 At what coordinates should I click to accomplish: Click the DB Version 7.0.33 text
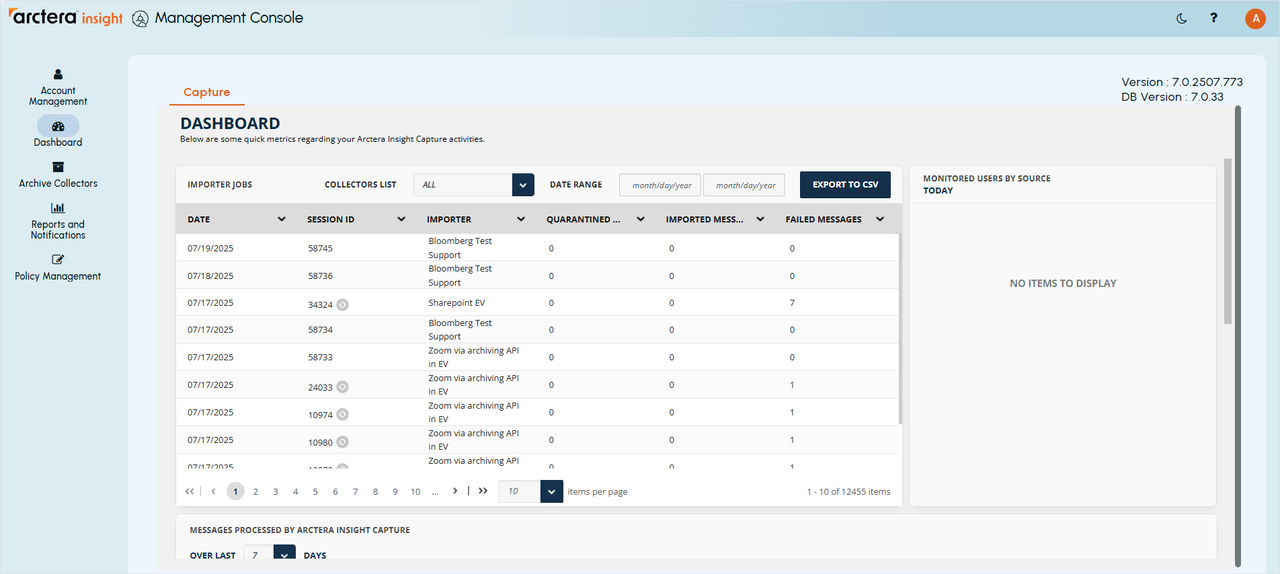[1172, 97]
